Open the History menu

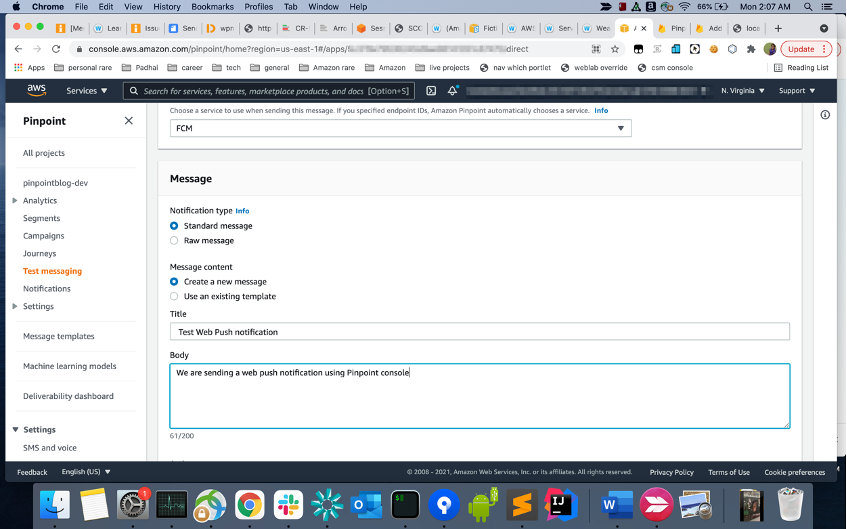(x=166, y=7)
